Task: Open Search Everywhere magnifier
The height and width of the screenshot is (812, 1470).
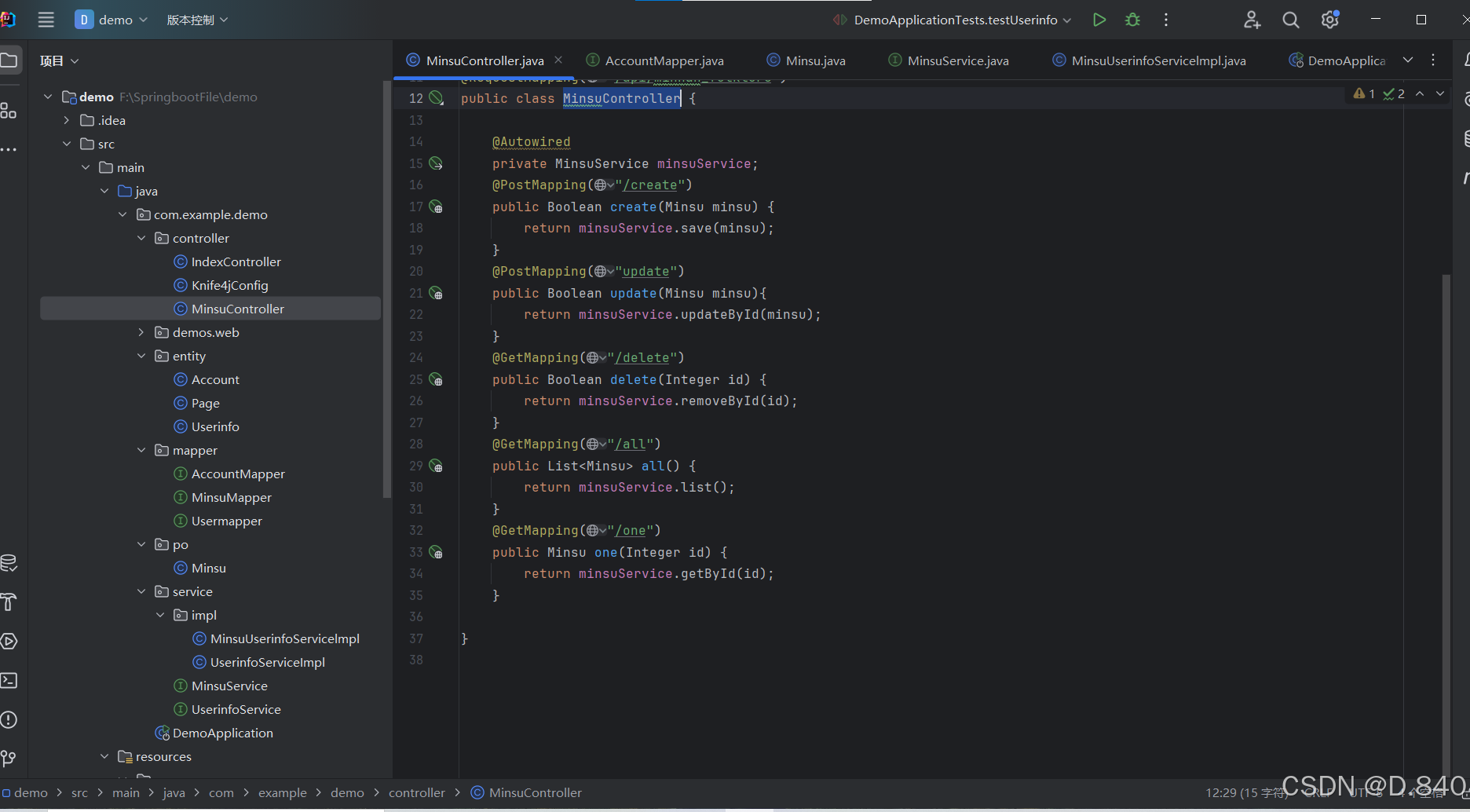Action: click(1290, 20)
